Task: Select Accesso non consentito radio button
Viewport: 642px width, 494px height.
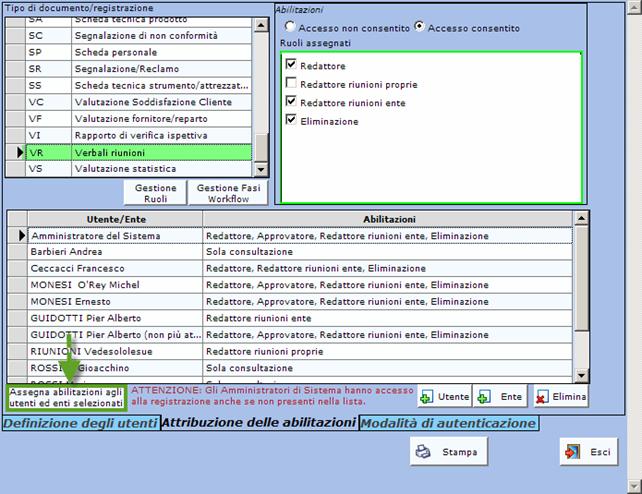Action: click(290, 27)
